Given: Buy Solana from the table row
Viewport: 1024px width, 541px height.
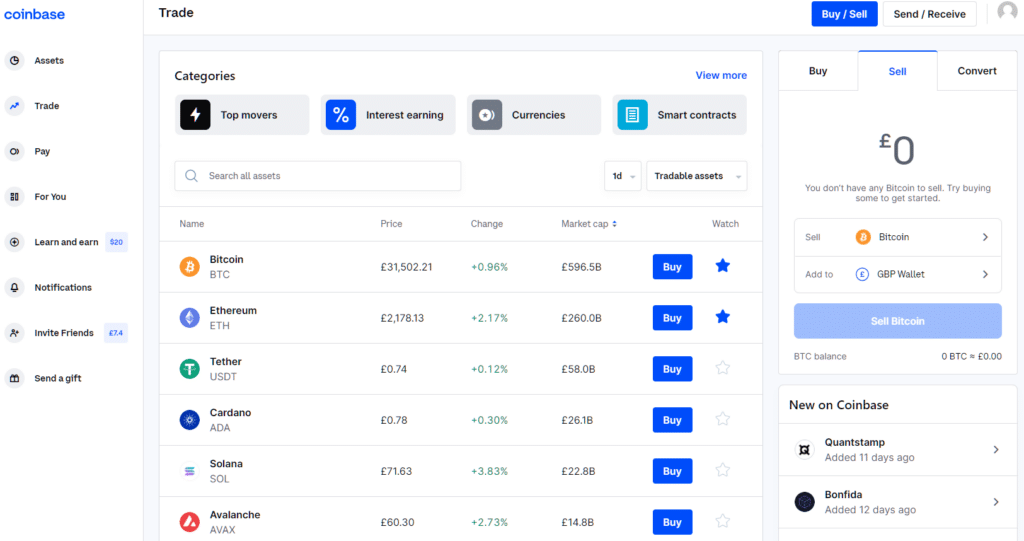Looking at the screenshot, I should click(672, 470).
